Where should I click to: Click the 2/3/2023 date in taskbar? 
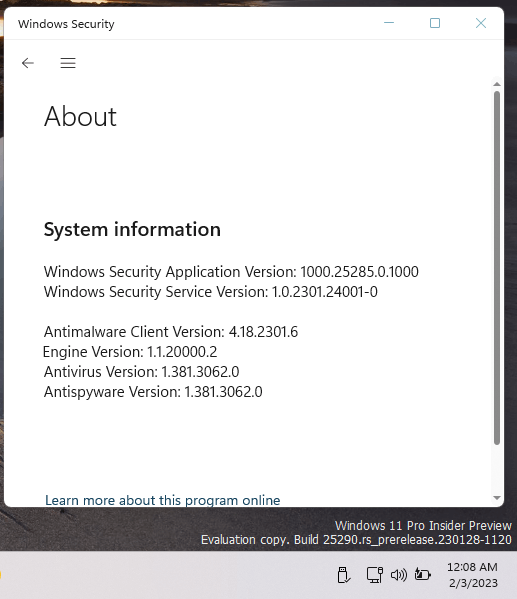[473, 583]
